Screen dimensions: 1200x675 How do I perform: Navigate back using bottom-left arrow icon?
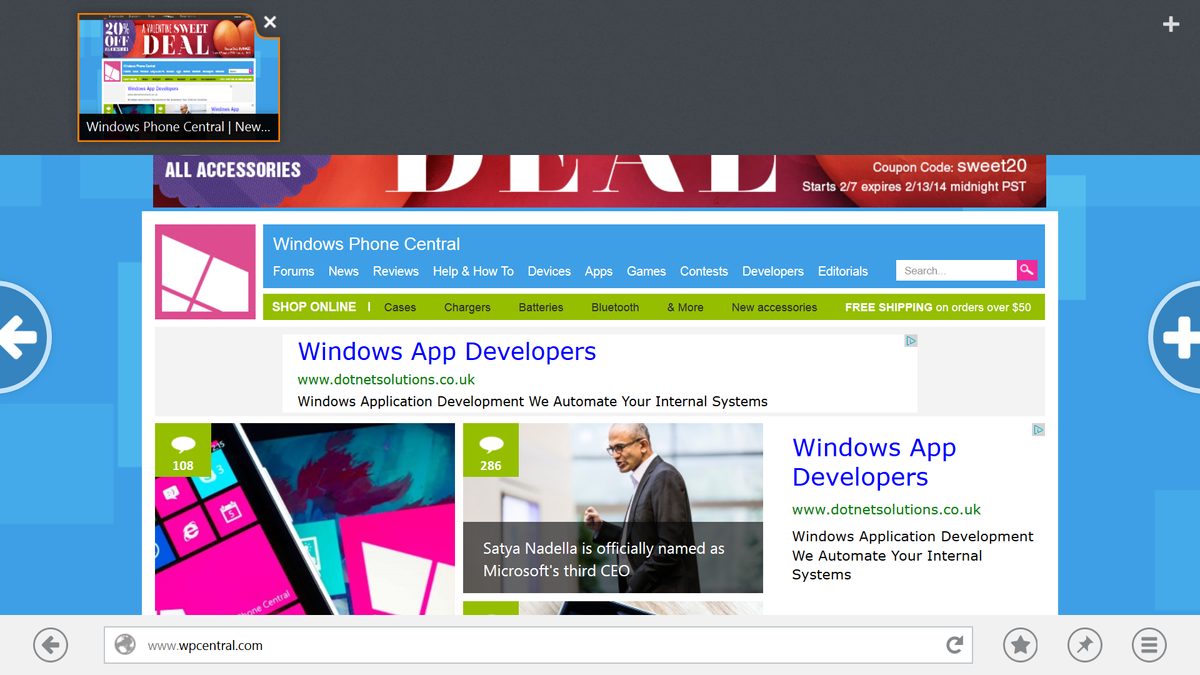[x=50, y=645]
